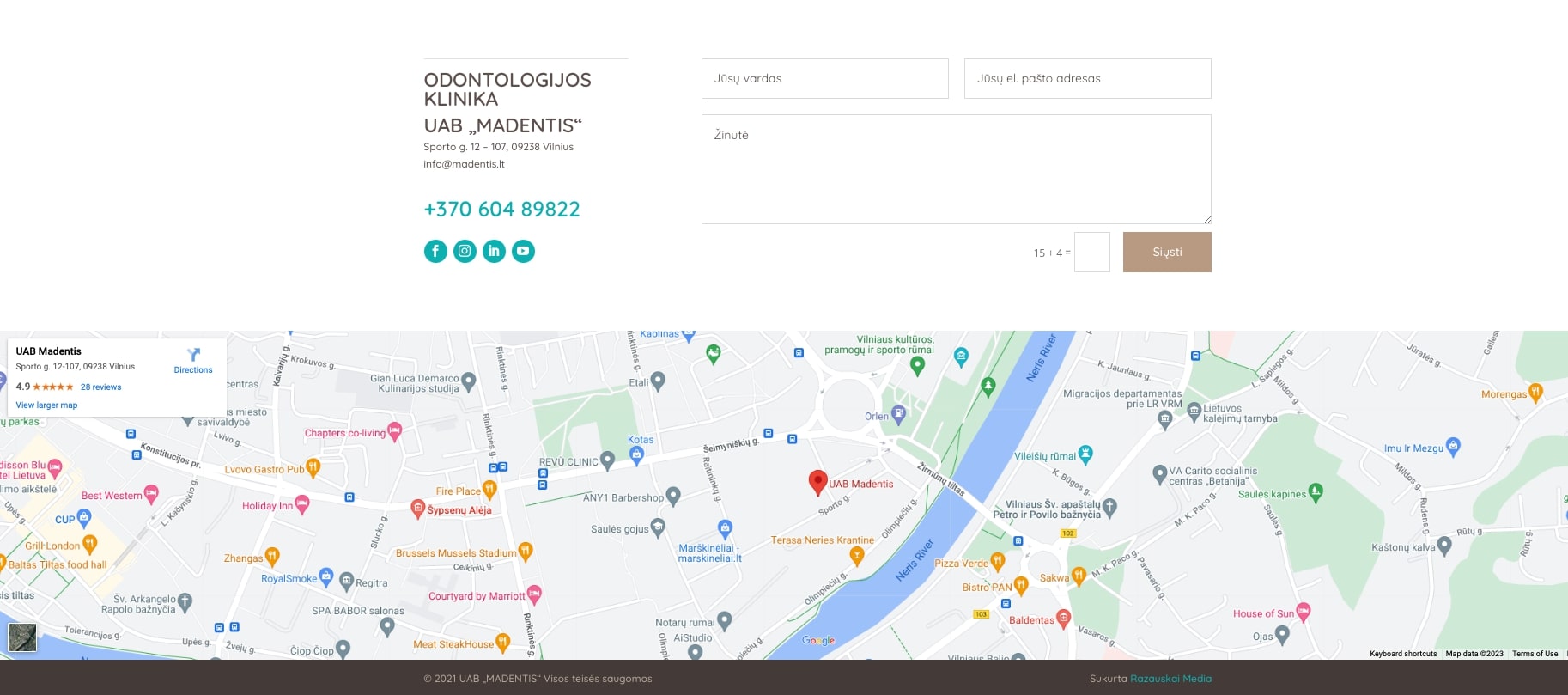Click the Zhangas restaurant marker
This screenshot has width=1568, height=695.
(x=271, y=557)
